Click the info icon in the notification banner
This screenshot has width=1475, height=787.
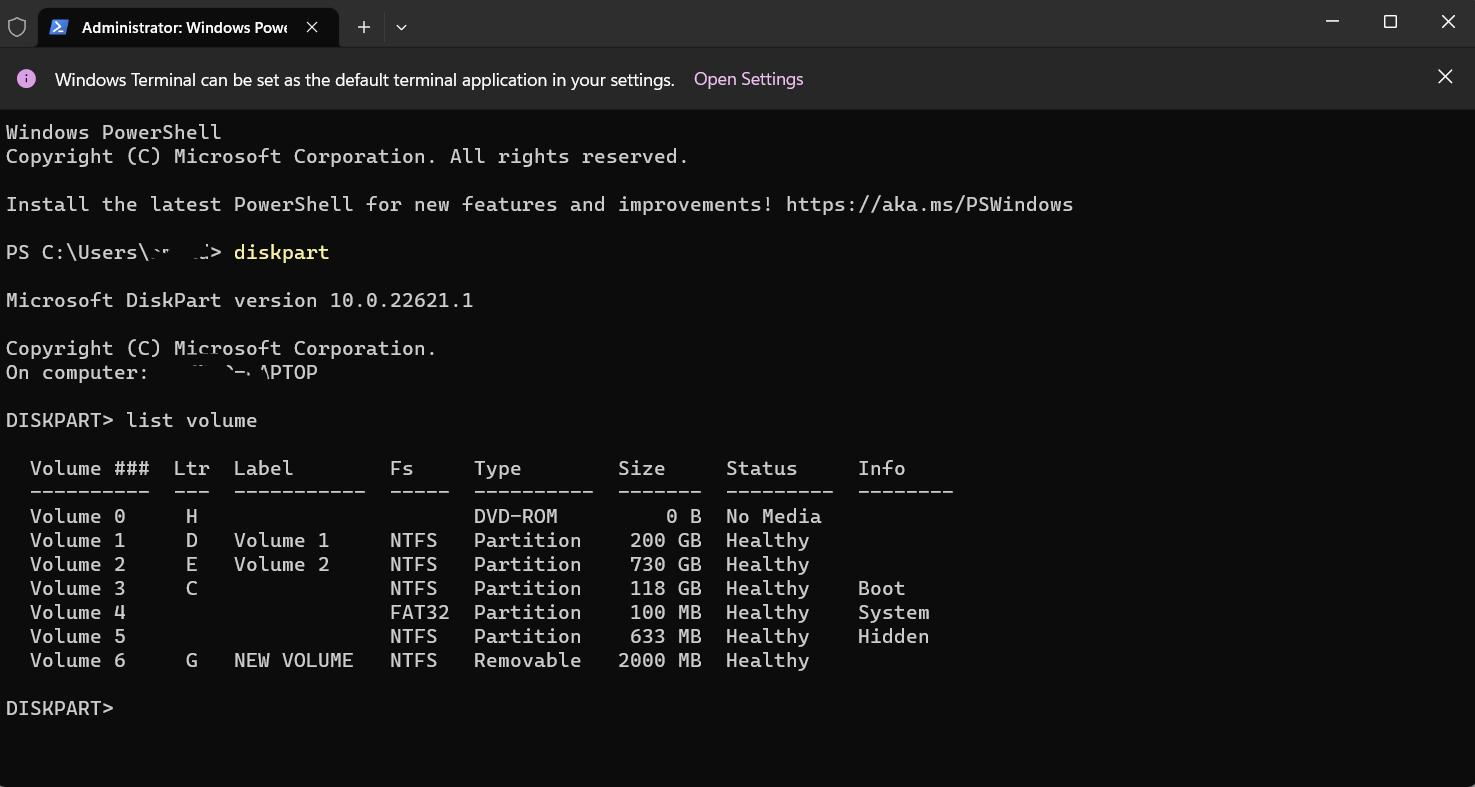pos(26,78)
